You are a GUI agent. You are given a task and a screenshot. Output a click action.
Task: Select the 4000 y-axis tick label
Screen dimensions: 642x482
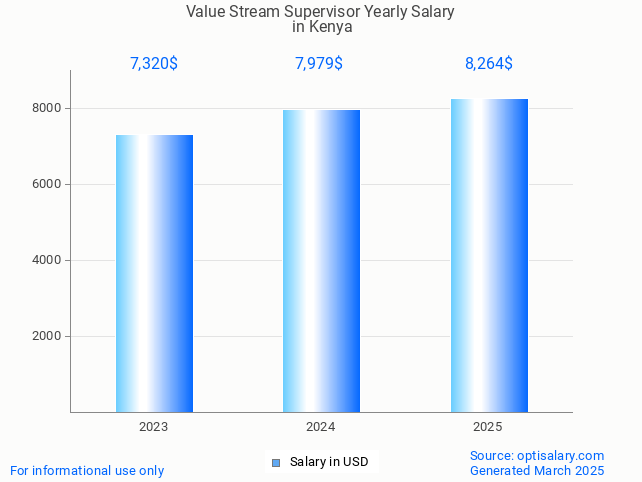47,260
